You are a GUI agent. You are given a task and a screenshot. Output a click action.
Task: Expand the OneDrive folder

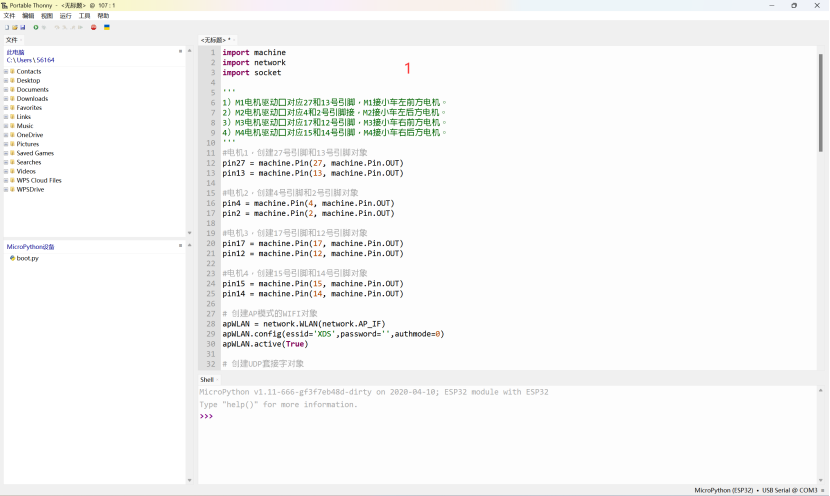[6, 135]
